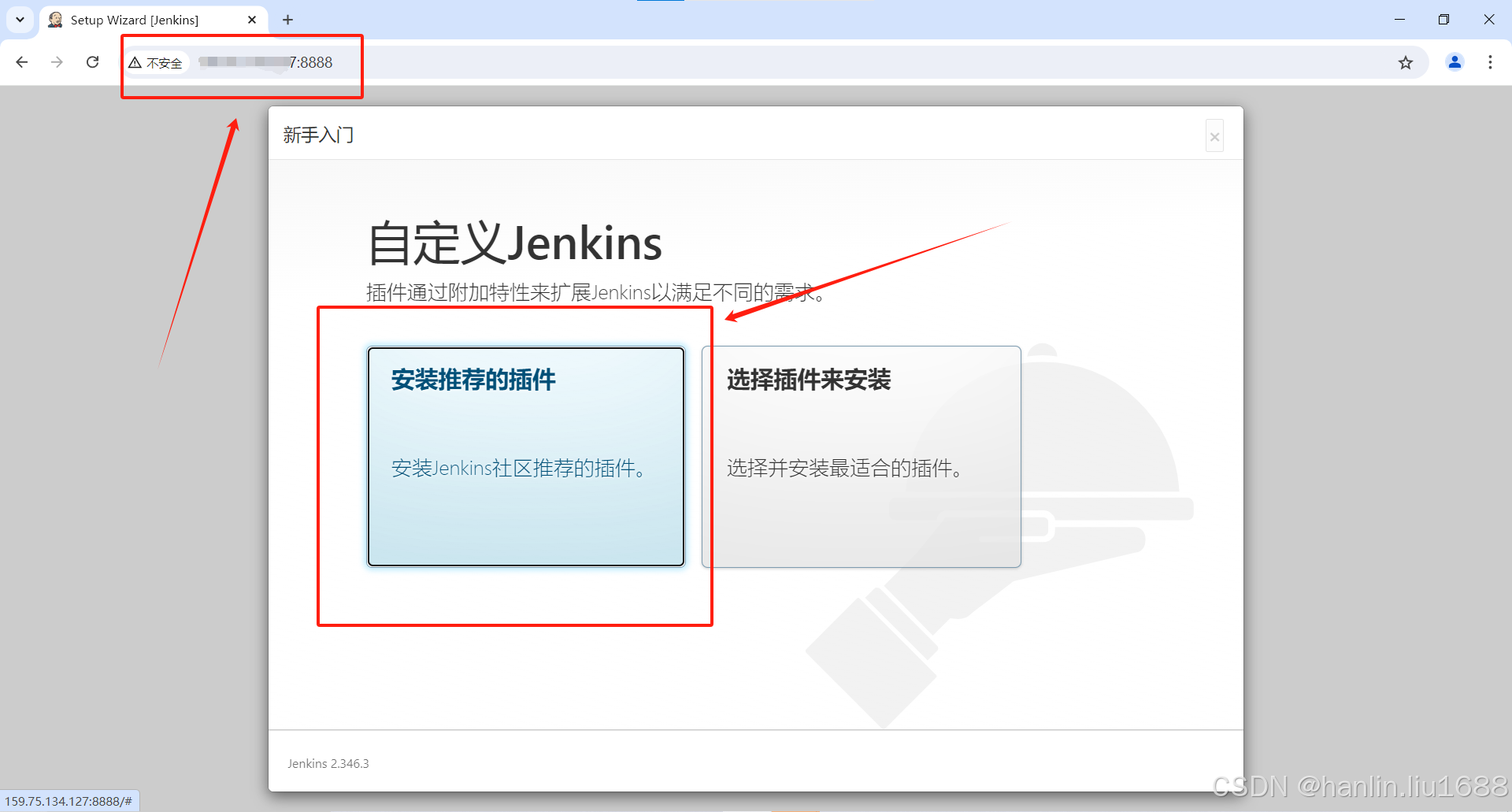
Task: Click the 自定义Jenkins heading
Action: pos(515,243)
